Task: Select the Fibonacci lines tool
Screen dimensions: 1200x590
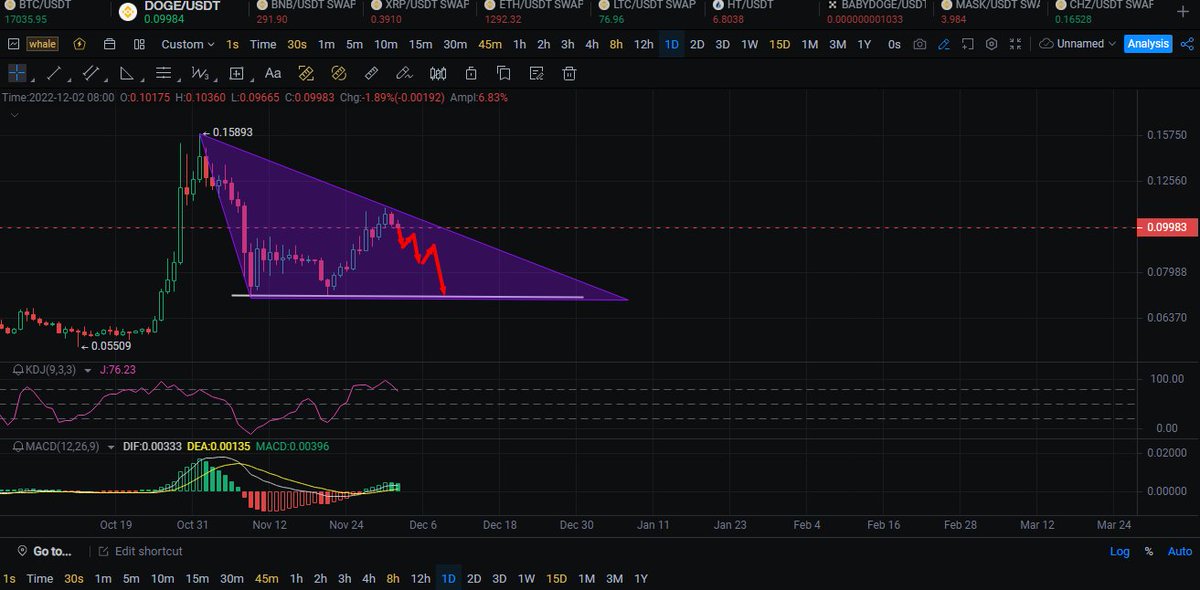Action: [164, 73]
